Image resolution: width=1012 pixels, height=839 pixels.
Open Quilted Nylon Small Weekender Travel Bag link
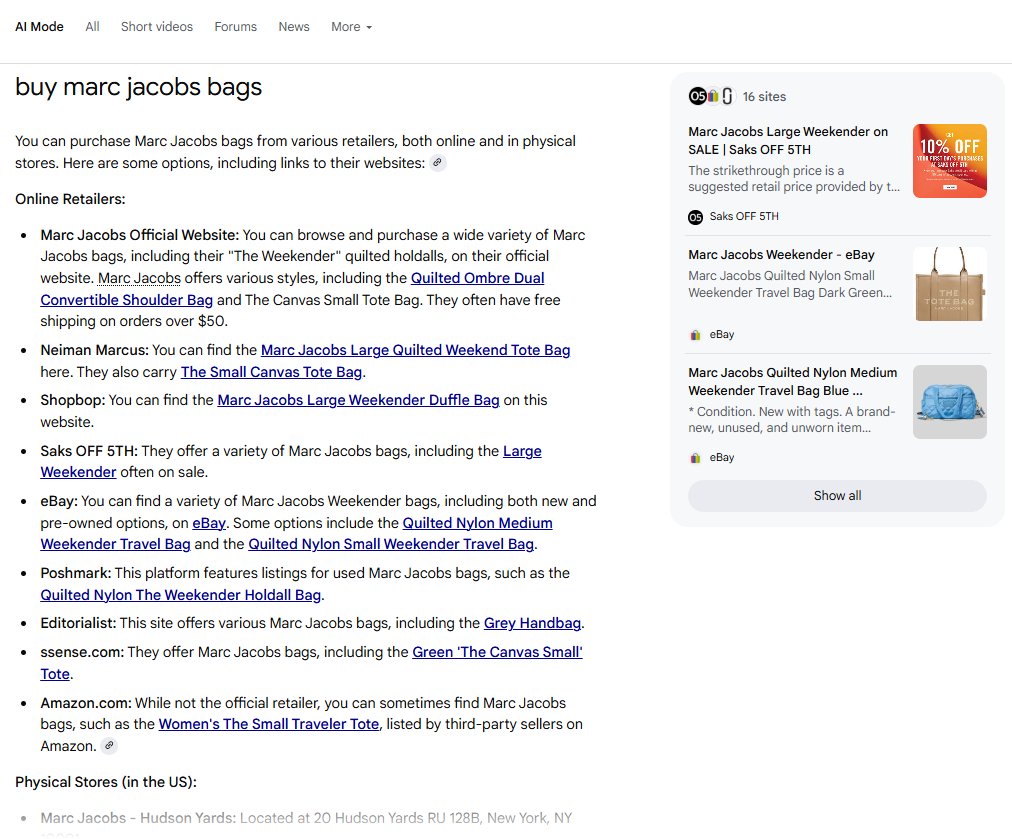pos(391,544)
